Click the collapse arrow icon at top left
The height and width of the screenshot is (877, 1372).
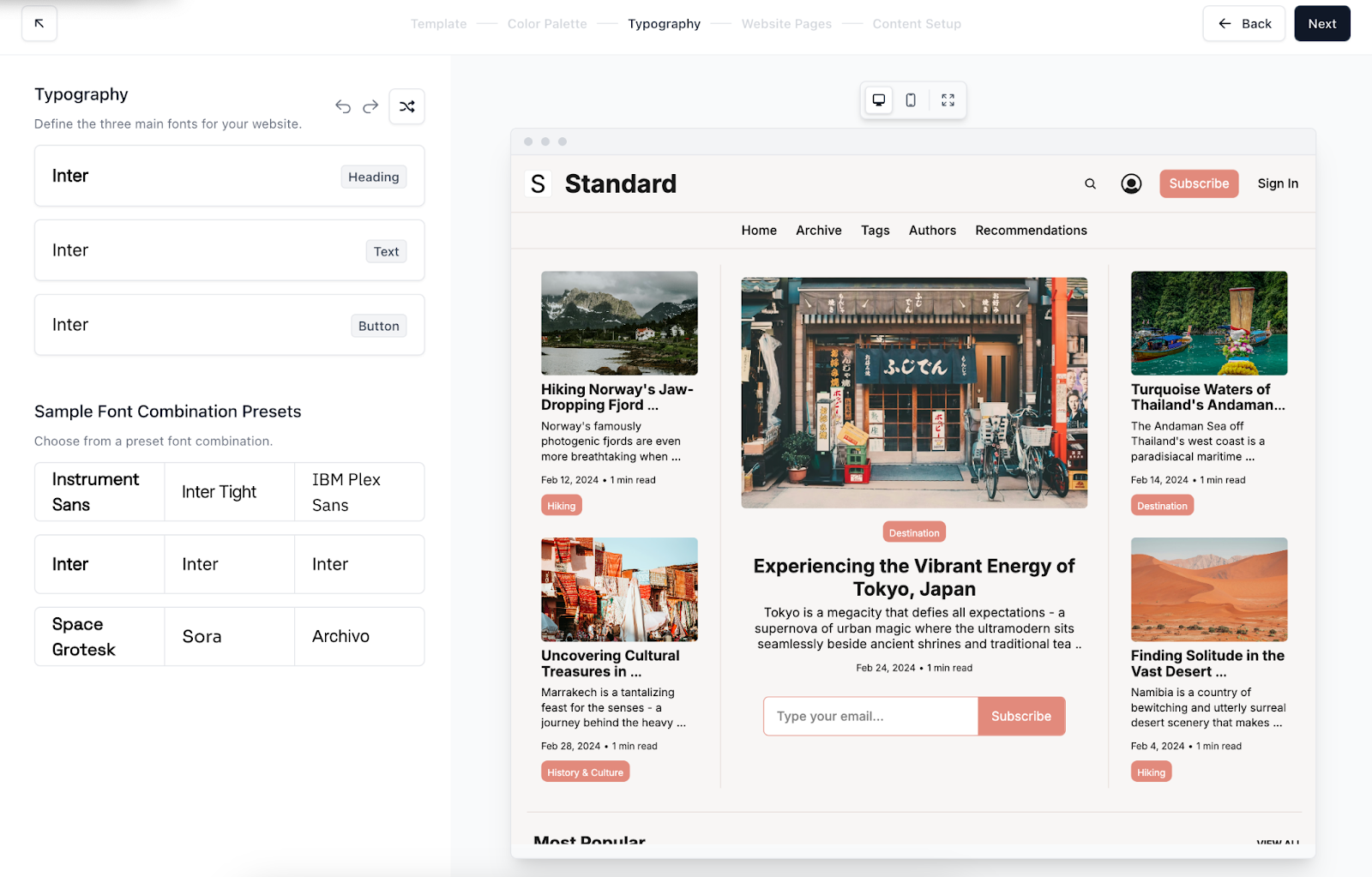39,24
